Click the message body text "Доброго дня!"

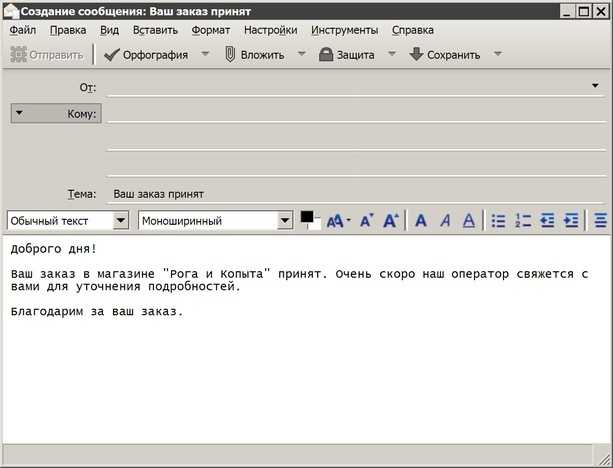(x=54, y=249)
